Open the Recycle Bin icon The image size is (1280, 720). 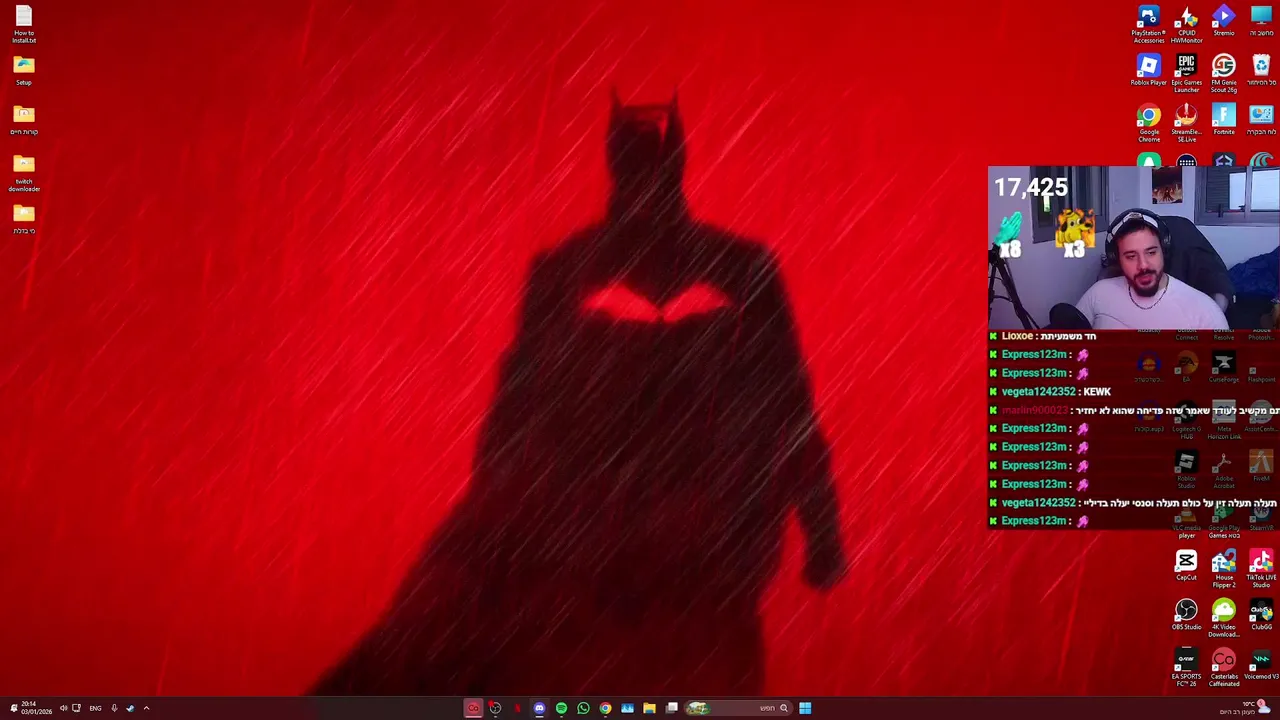[x=1261, y=71]
